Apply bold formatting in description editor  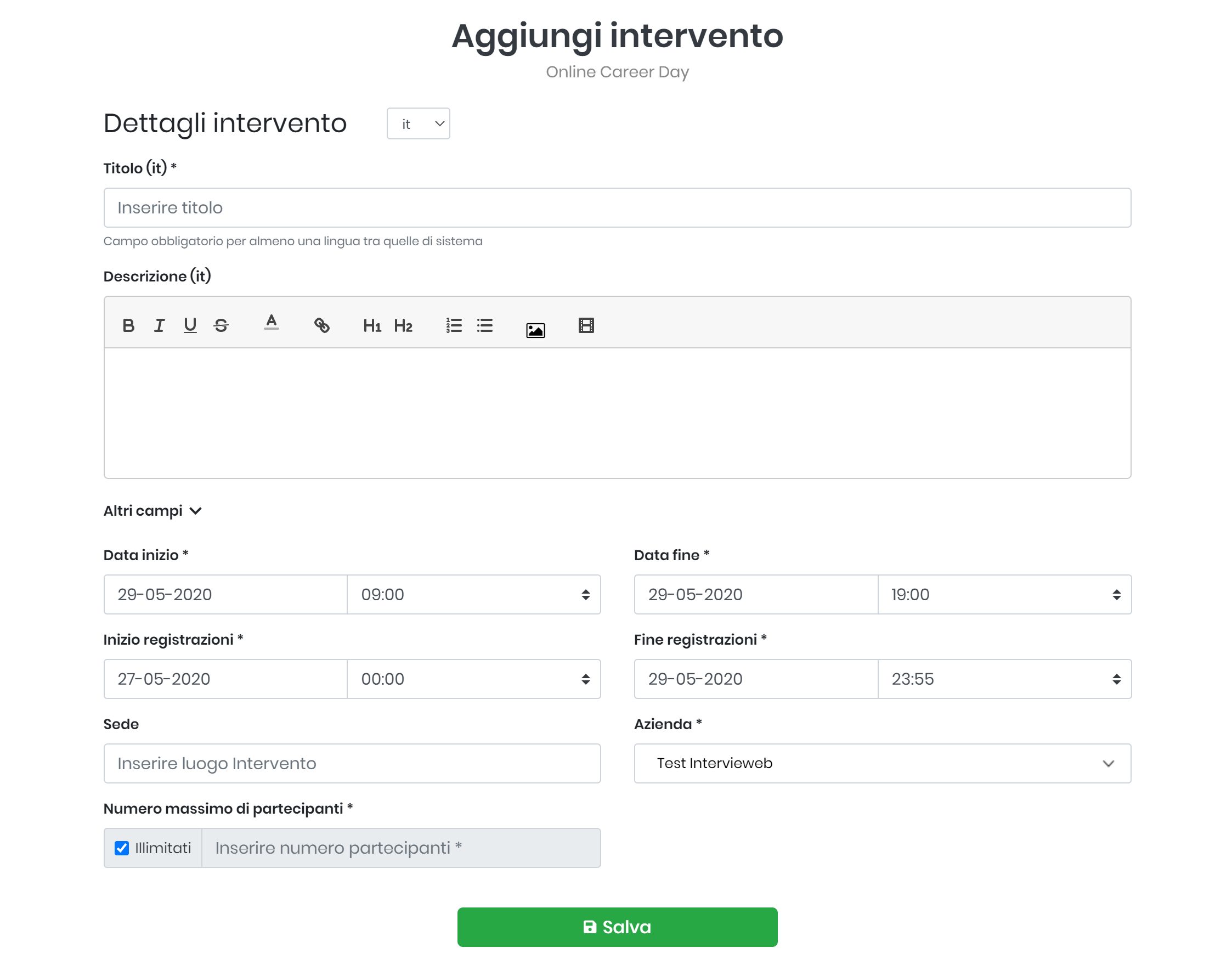[128, 325]
